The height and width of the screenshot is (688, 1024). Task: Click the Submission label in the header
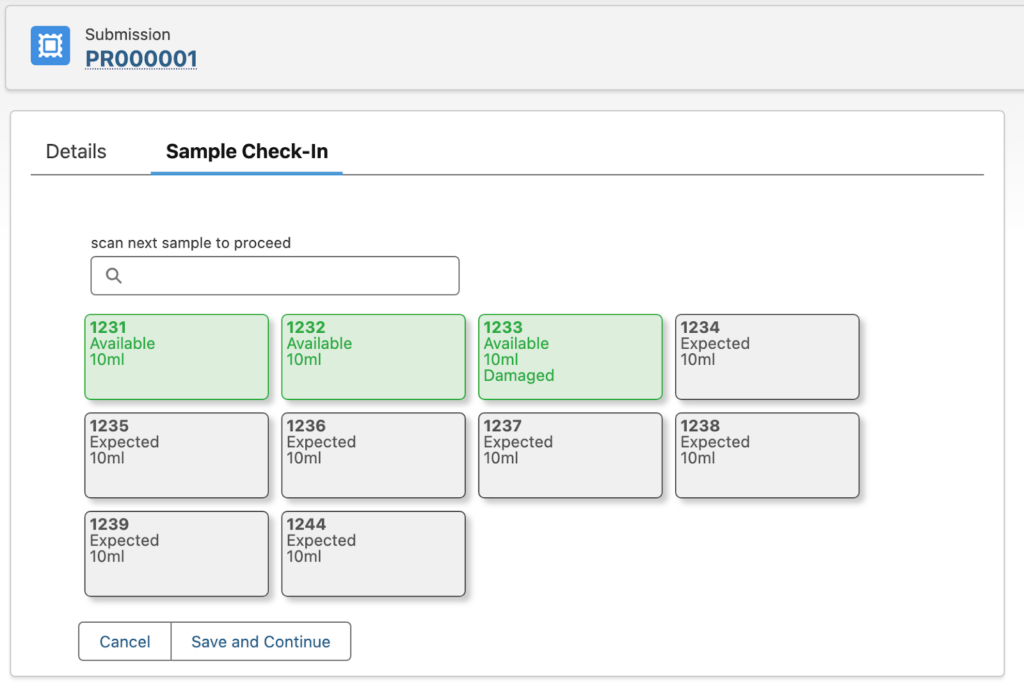pyautogui.click(x=128, y=34)
